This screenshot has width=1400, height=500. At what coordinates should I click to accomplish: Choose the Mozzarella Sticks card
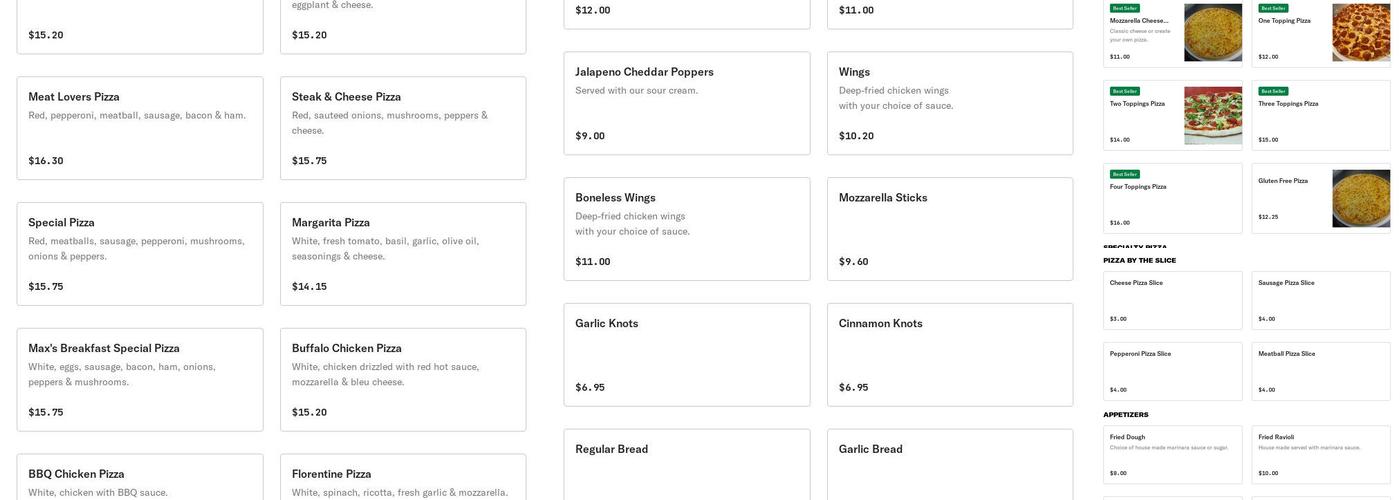tap(950, 229)
